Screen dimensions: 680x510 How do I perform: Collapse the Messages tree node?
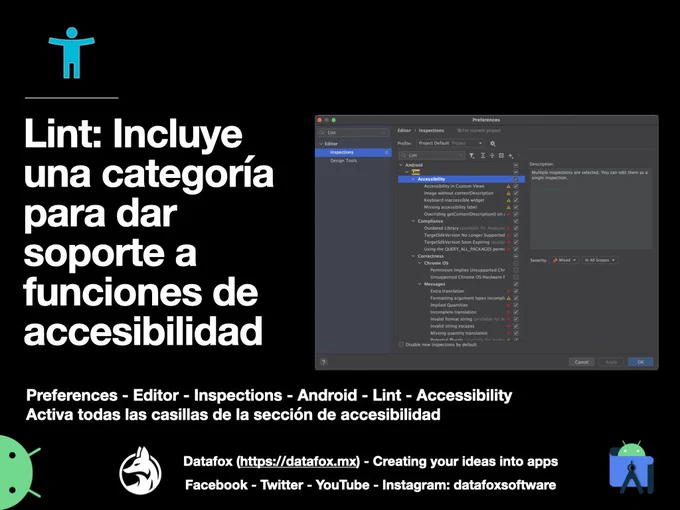click(419, 284)
